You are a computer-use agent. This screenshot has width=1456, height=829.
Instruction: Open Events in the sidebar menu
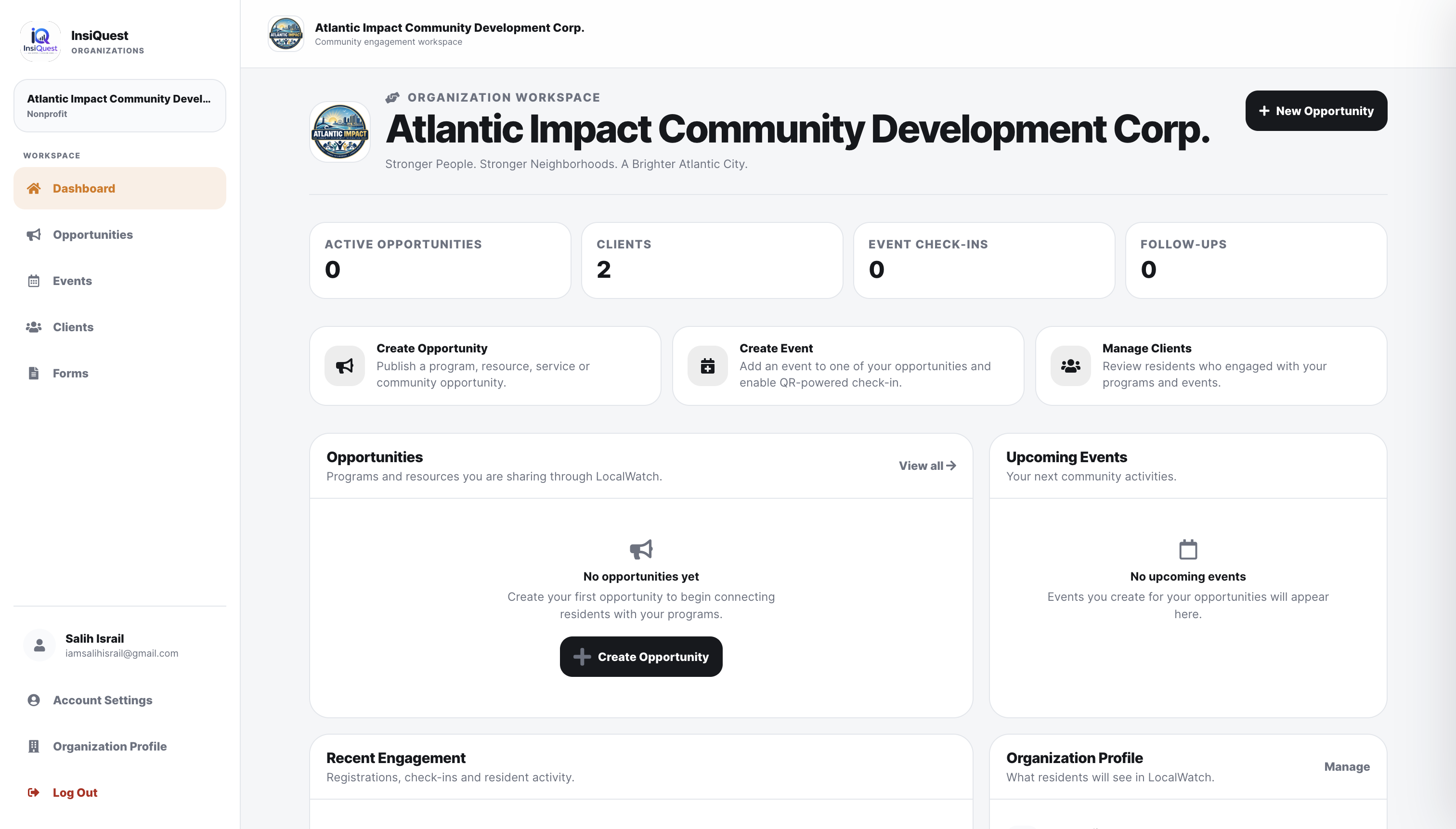[119, 281]
